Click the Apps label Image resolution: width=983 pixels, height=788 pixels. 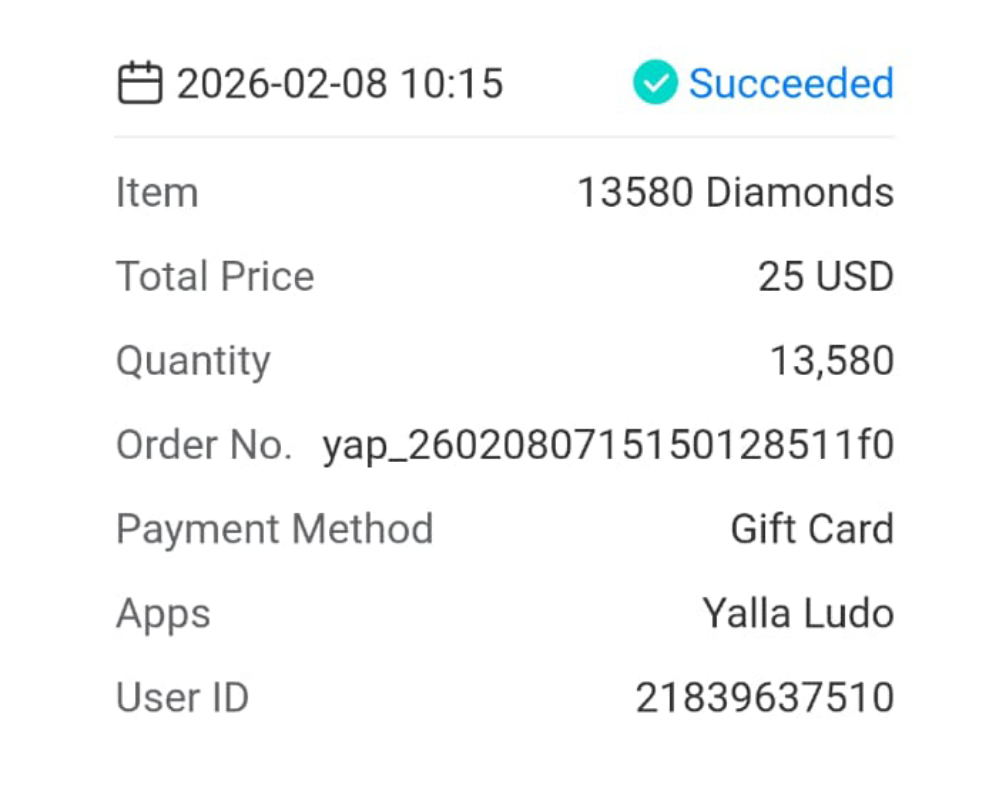(x=163, y=613)
